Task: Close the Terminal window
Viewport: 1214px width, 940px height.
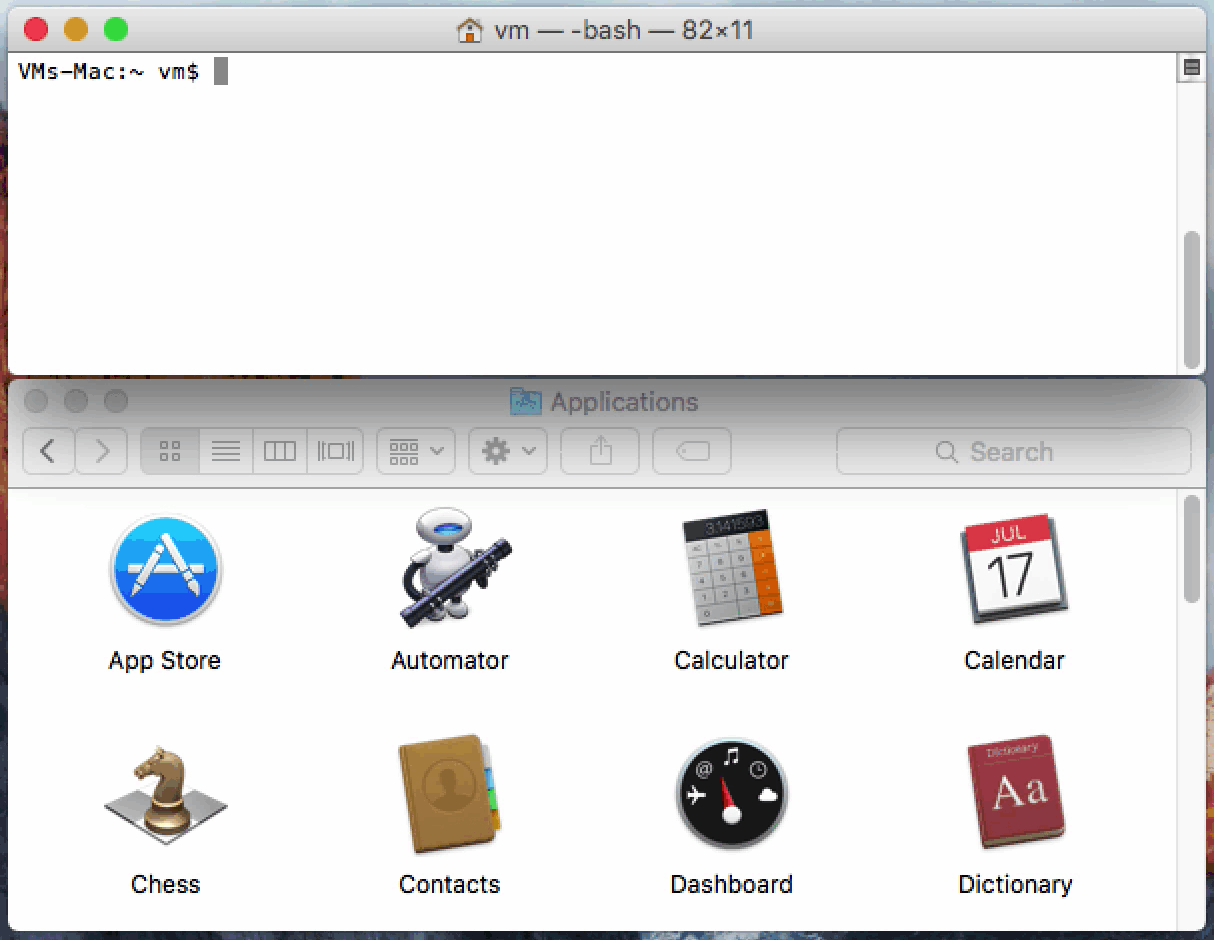Action: coord(37,30)
